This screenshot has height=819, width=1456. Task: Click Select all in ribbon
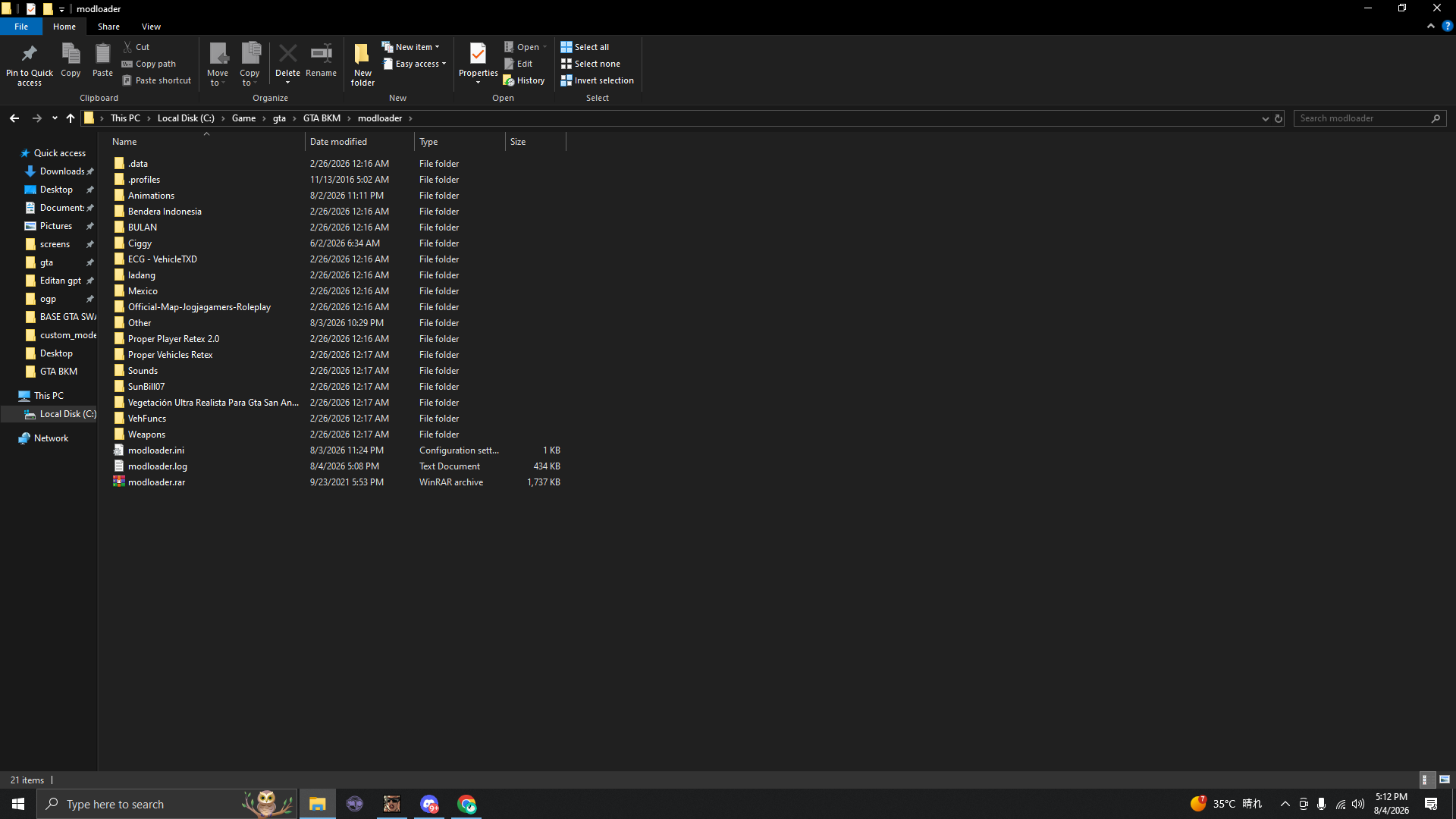click(x=585, y=47)
